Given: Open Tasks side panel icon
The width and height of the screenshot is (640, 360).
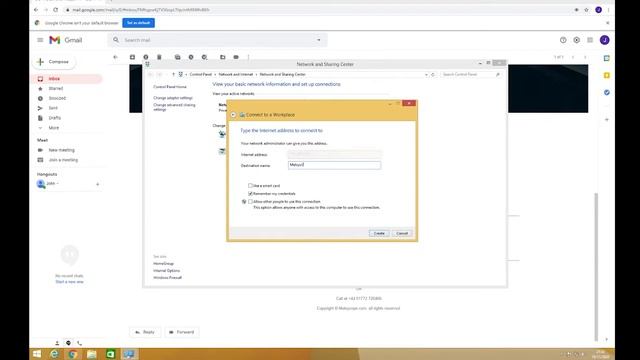Looking at the screenshot, I should 607,93.
